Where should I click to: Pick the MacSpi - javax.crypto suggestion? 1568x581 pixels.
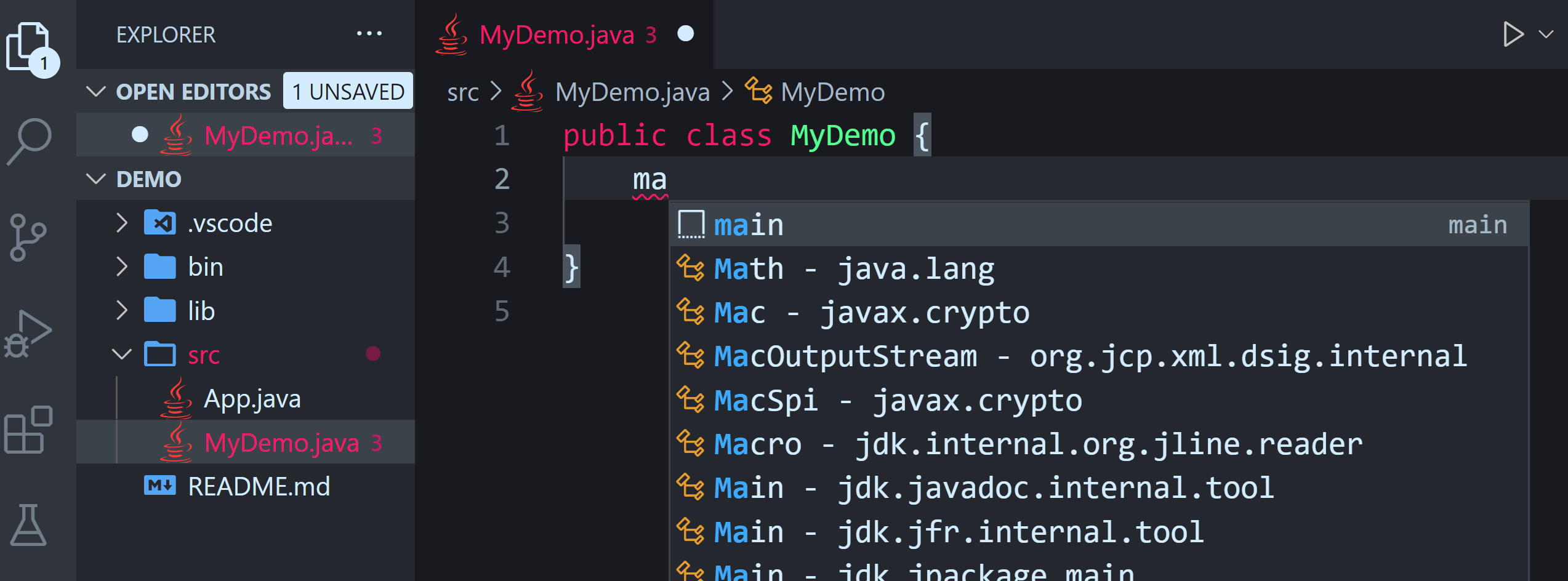tap(1099, 401)
